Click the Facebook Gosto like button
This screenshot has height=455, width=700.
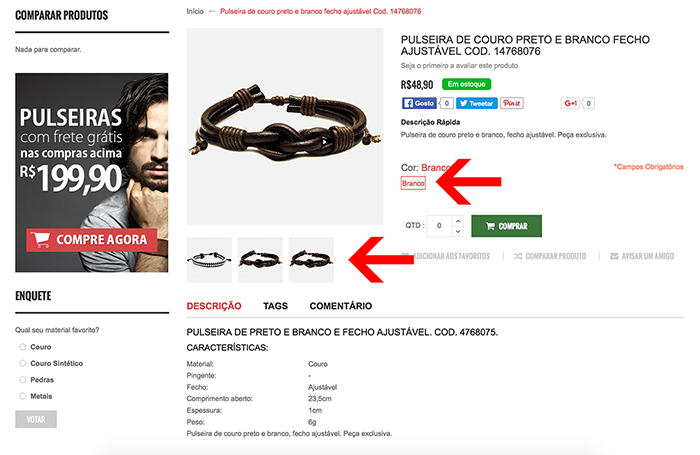419,103
